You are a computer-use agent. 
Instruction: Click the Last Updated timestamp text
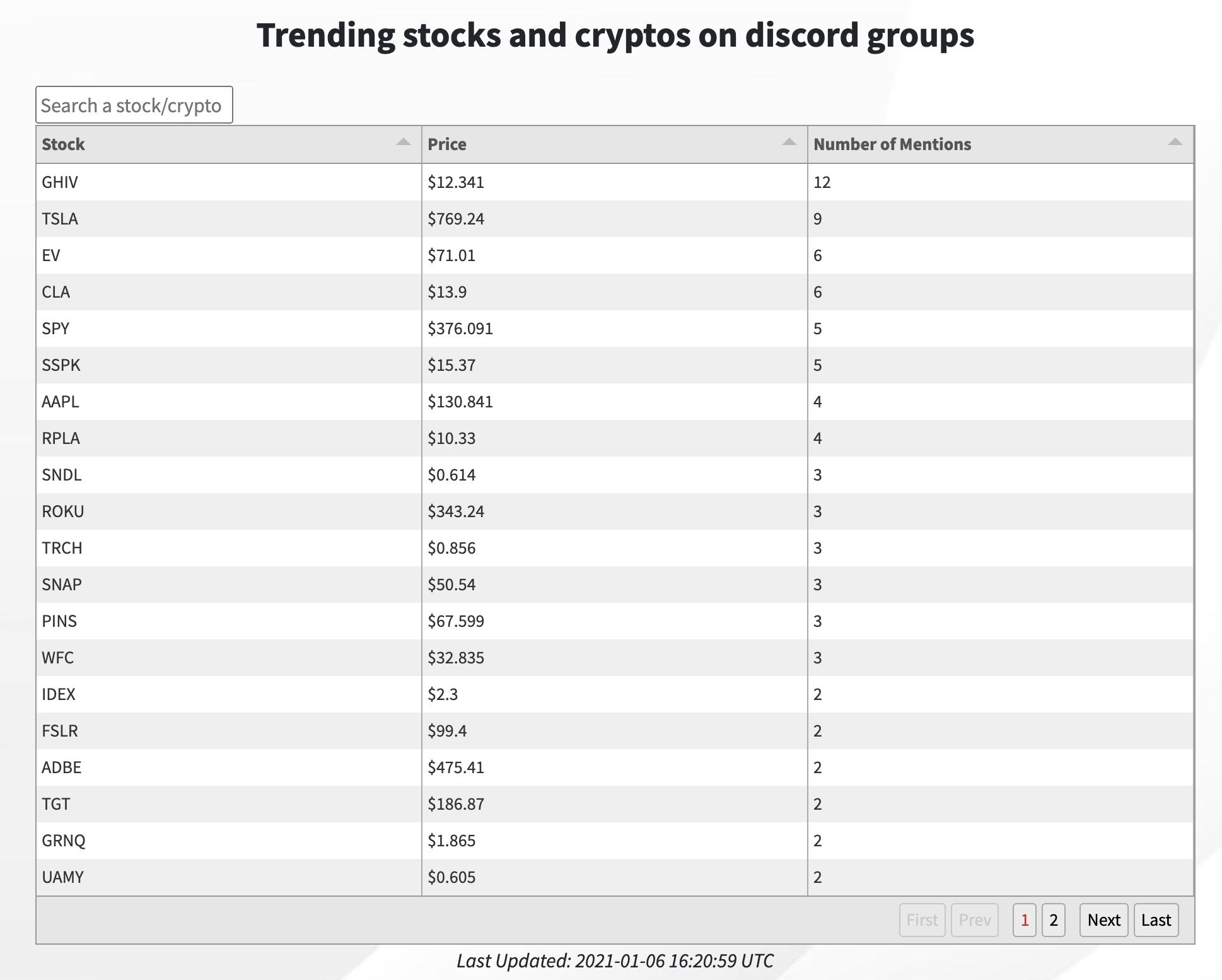pos(615,960)
